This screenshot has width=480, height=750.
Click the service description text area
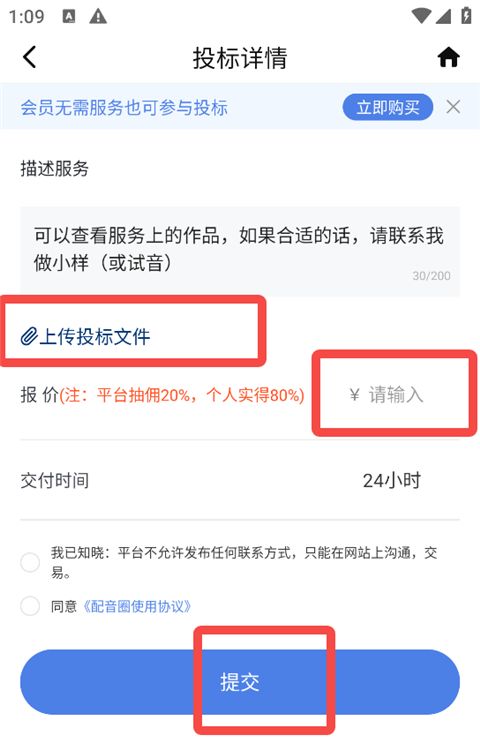coord(240,252)
